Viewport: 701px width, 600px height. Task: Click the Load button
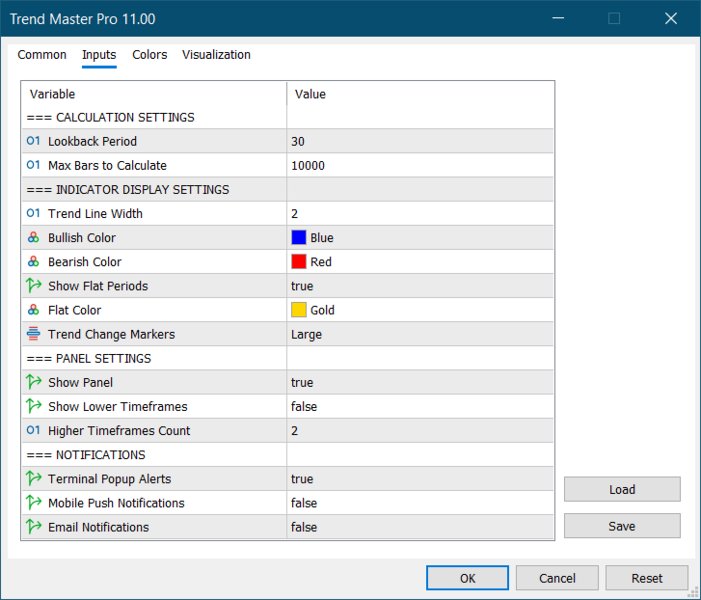(622, 489)
